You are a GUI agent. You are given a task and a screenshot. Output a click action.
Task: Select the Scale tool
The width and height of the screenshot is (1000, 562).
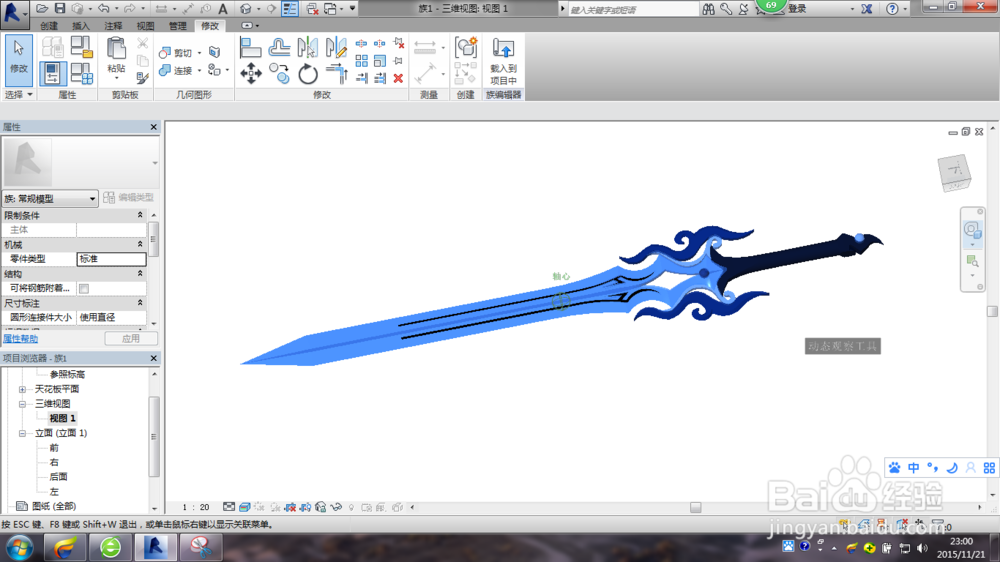pyautogui.click(x=380, y=61)
